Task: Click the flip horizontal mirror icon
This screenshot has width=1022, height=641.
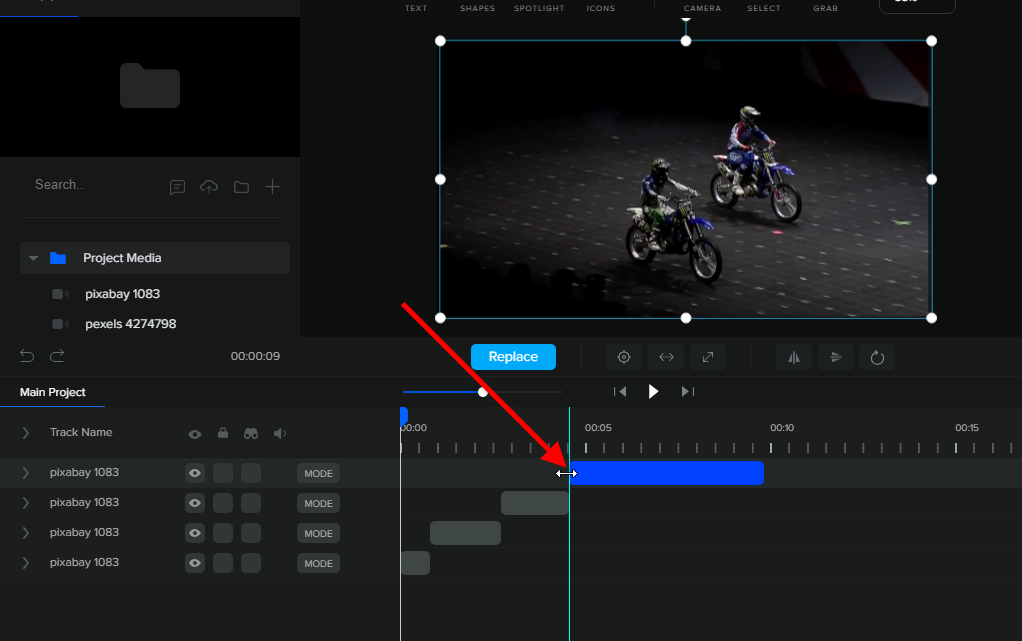Action: coord(794,357)
